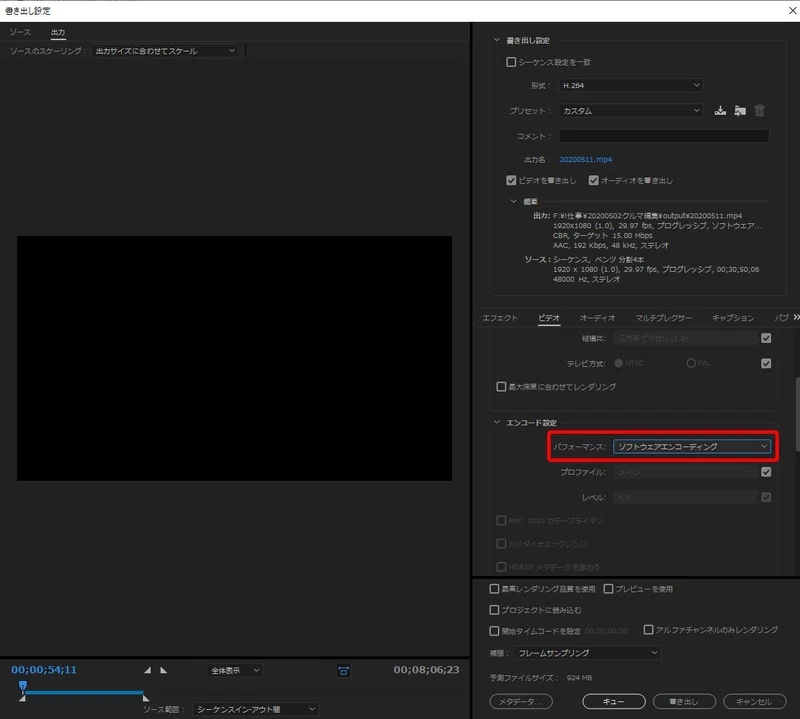This screenshot has height=719, width=800.
Task: Open the 補間 フレームサンプリング dropdown
Action: click(587, 653)
